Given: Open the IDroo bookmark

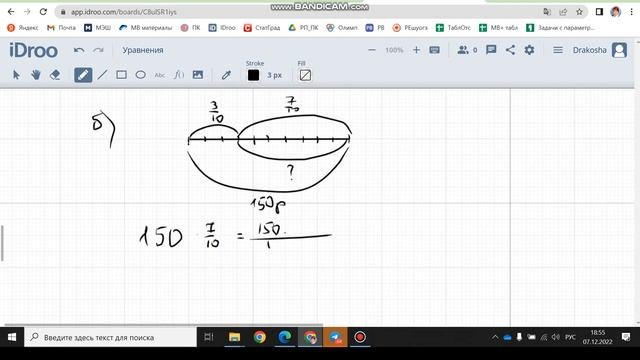Looking at the screenshot, I should pyautogui.click(x=222, y=28).
